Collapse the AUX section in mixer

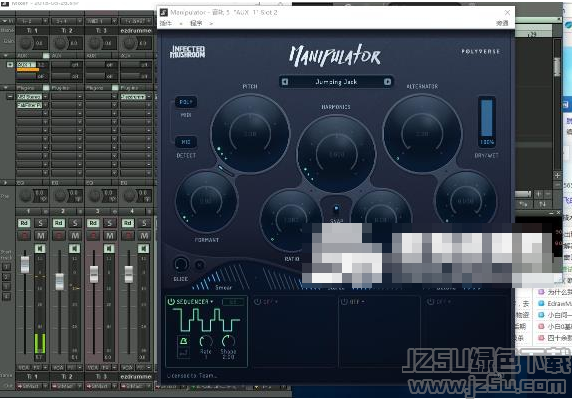[5, 56]
